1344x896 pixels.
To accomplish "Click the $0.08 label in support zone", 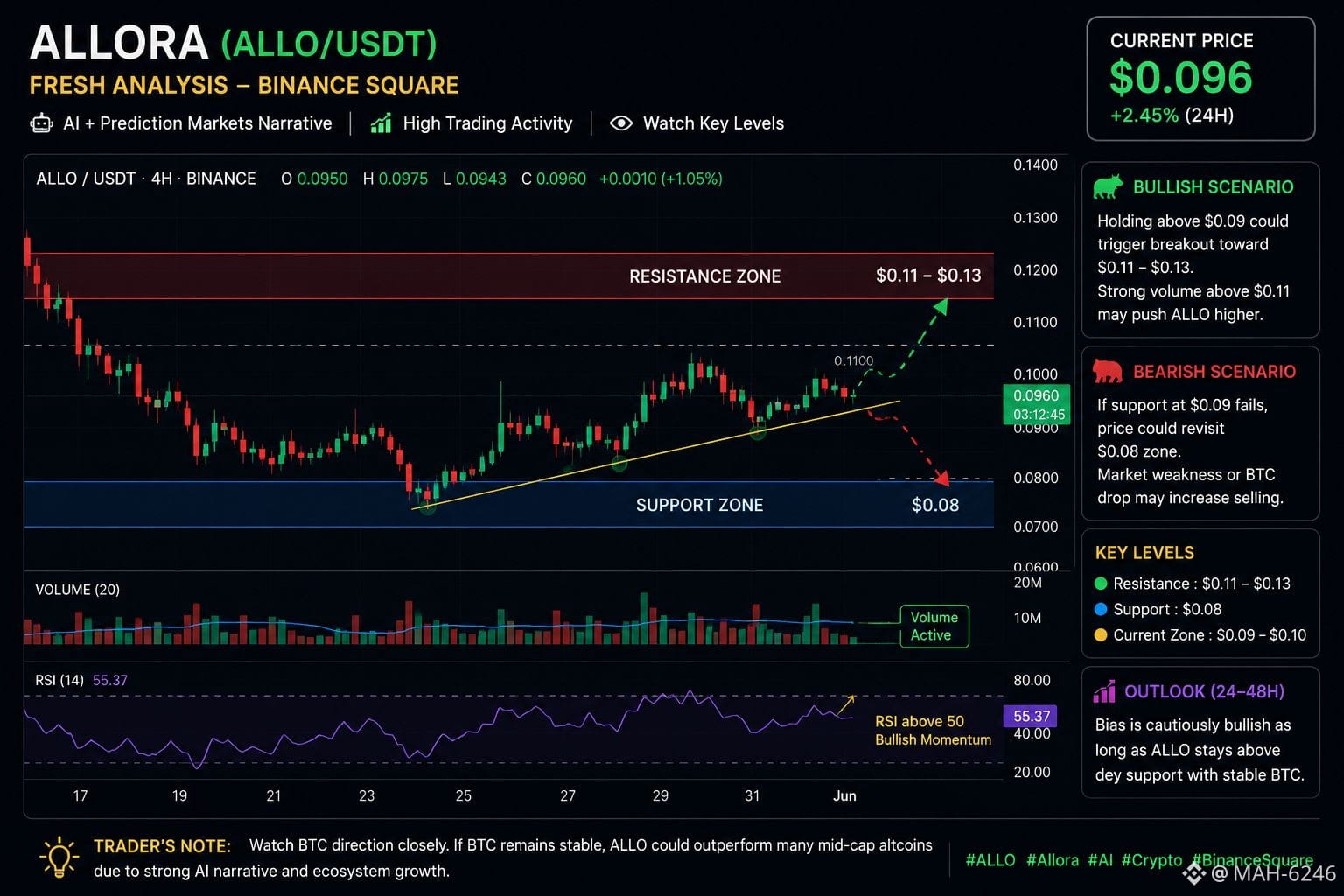I will (x=935, y=505).
